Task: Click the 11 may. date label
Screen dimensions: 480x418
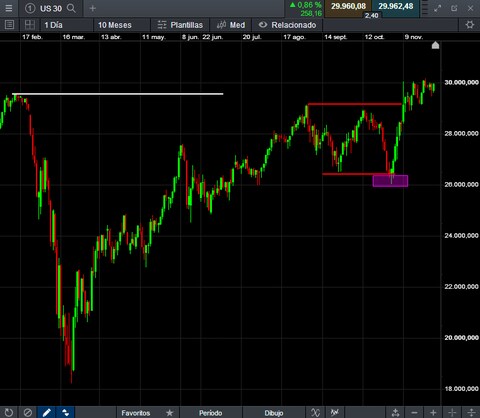Action: pos(154,37)
